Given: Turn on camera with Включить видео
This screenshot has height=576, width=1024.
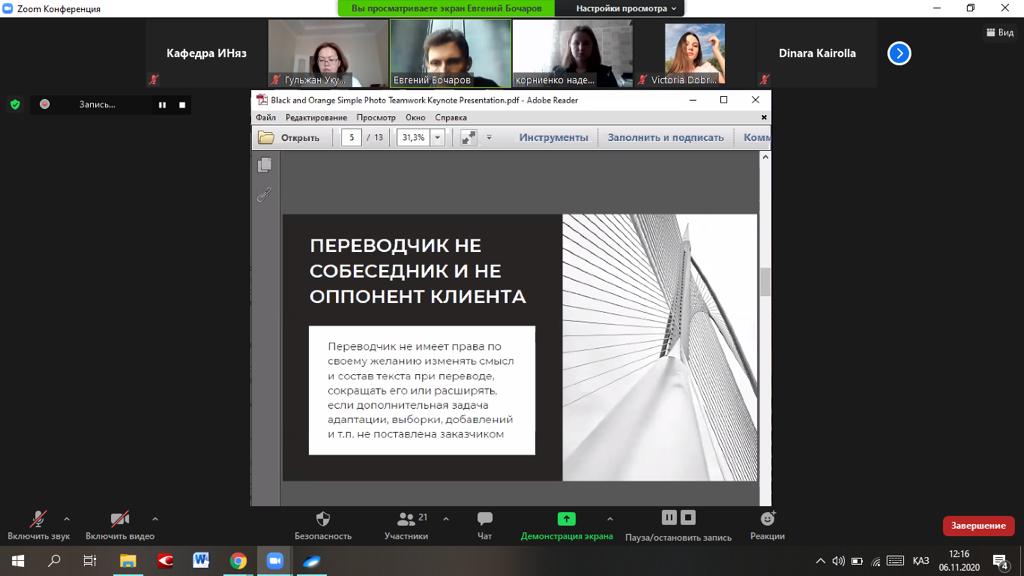Looking at the screenshot, I should 119,519.
